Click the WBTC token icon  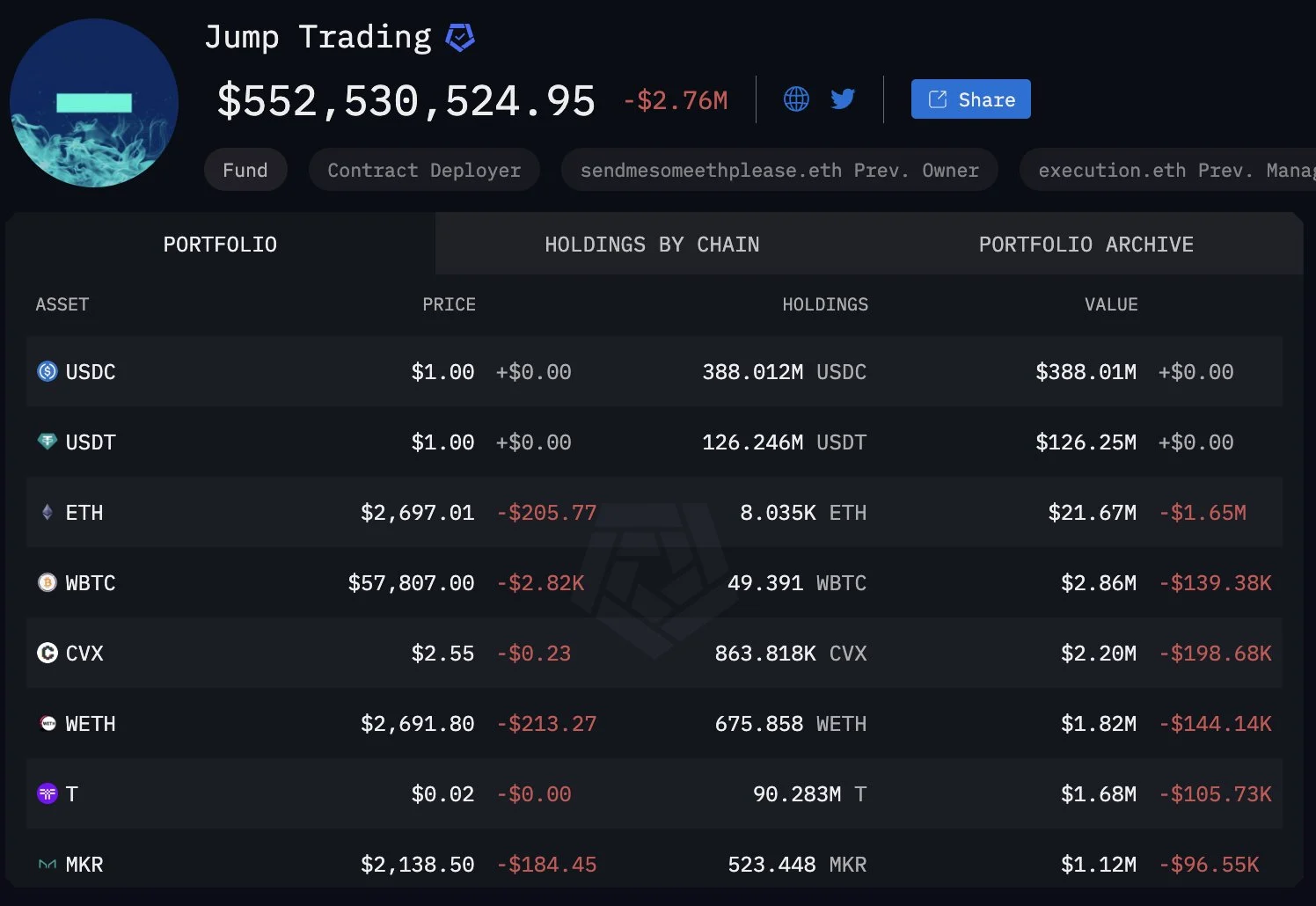48,582
